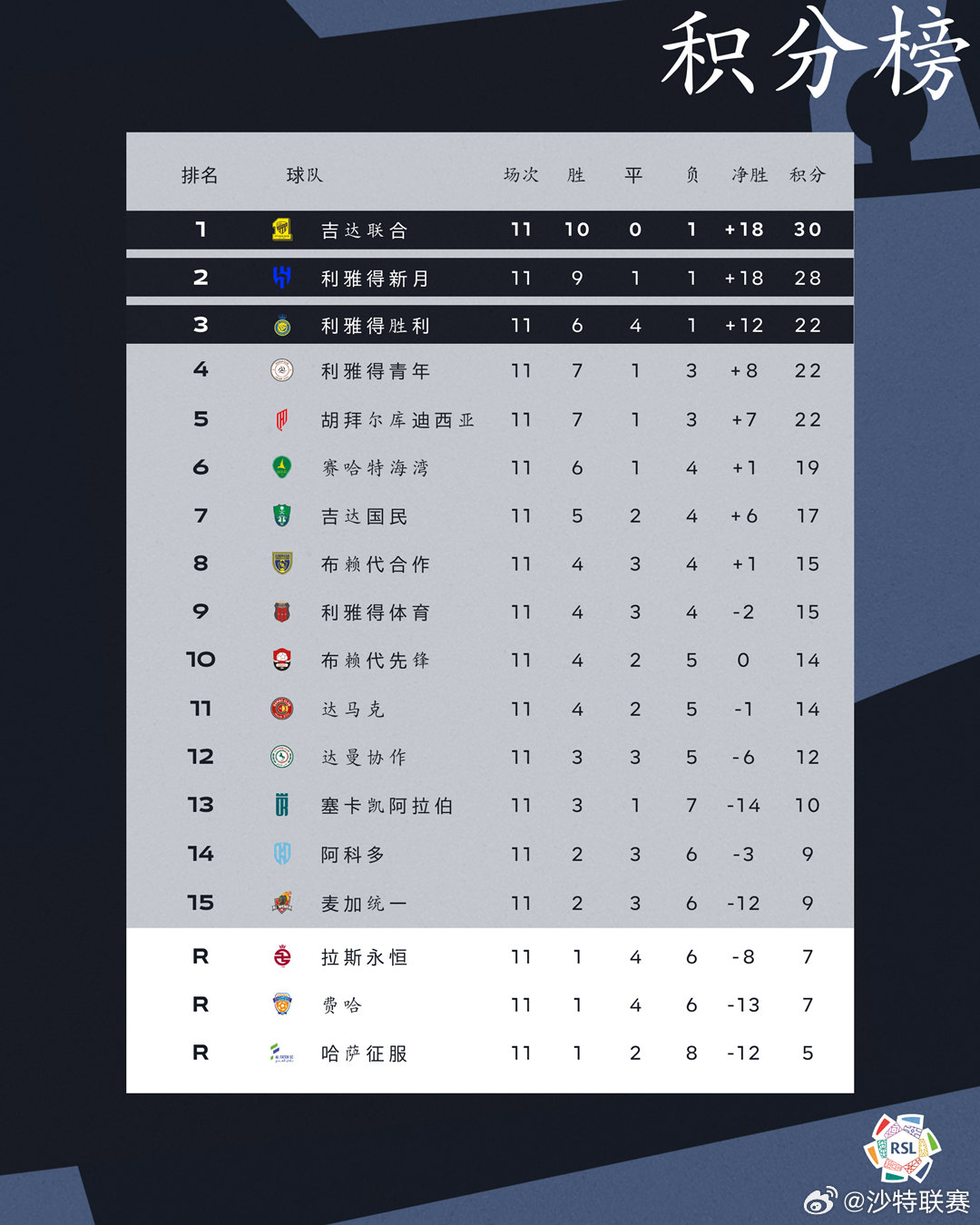Open the @沙特联赛 Weibo handle
980x1225 pixels.
906,1201
